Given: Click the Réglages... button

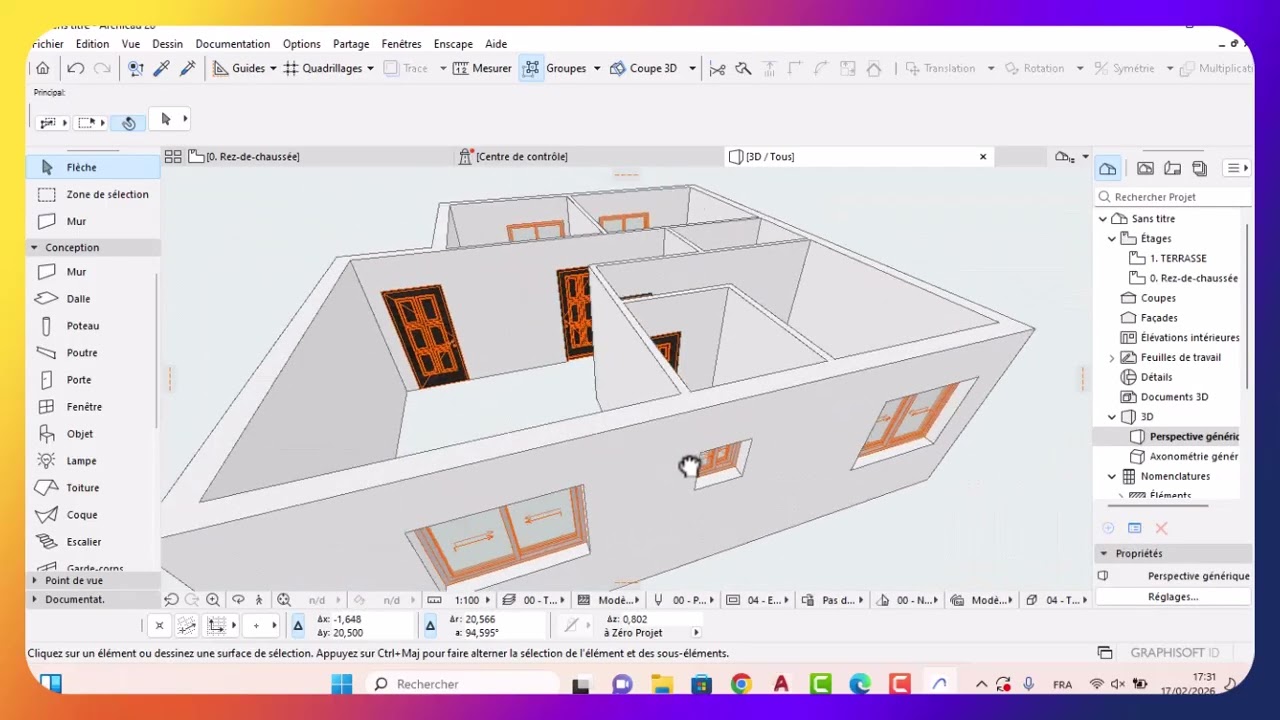Looking at the screenshot, I should (1173, 597).
